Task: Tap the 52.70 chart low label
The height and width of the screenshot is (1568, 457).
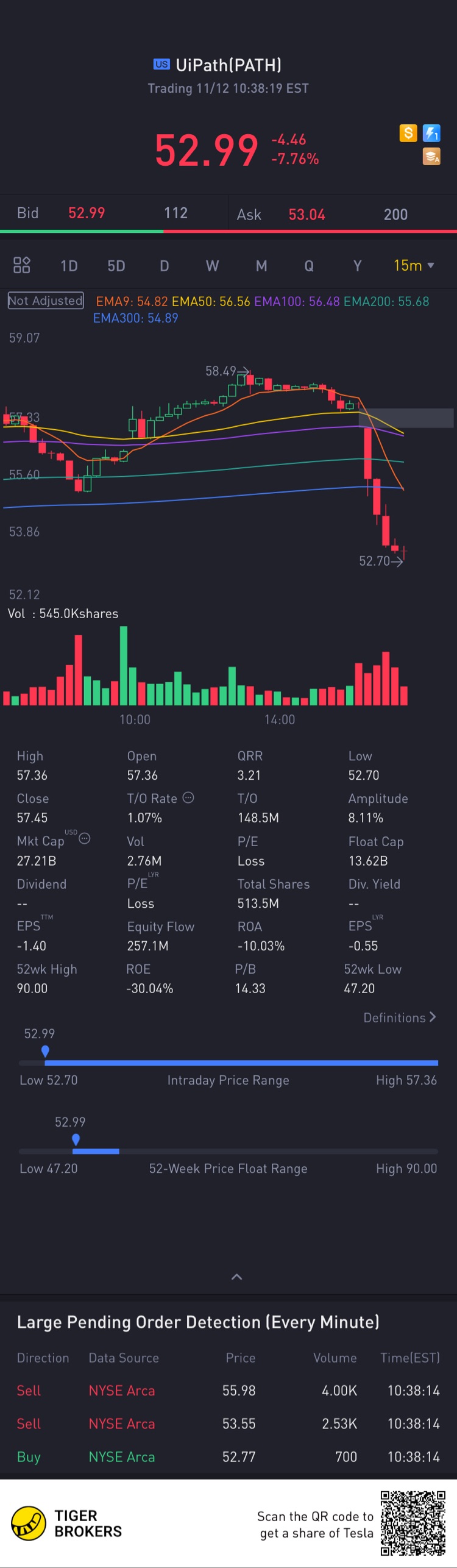Action: click(374, 561)
